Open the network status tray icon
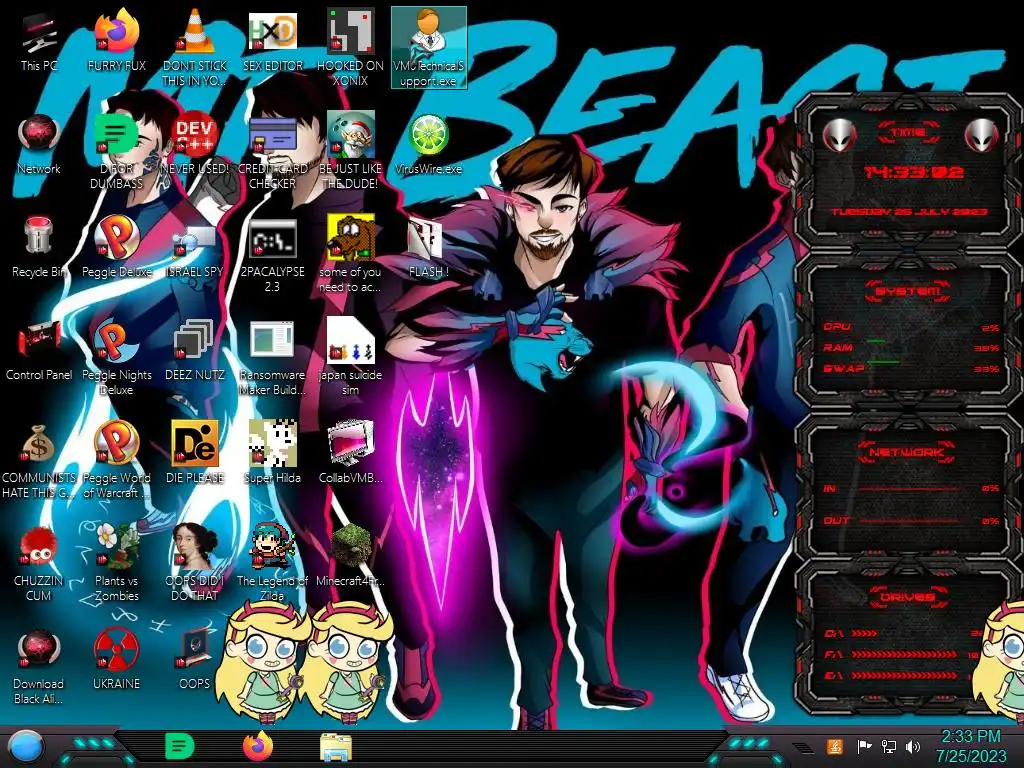This screenshot has height=768, width=1024. tap(888, 746)
